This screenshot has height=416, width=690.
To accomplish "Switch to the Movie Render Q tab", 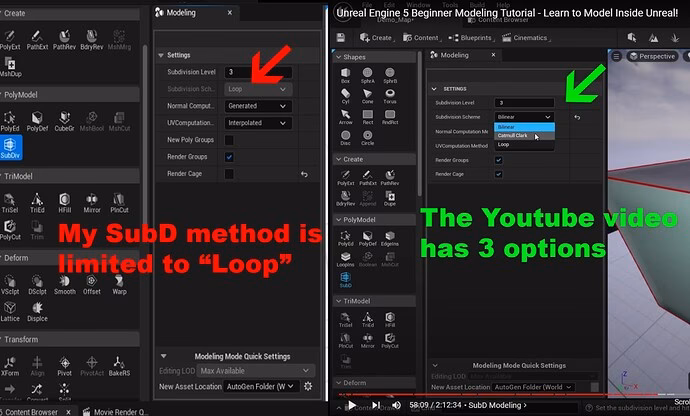I will 116,412.
